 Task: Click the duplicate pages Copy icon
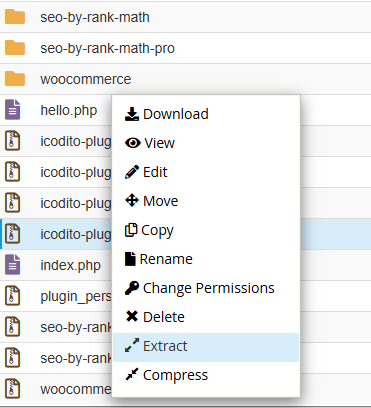tap(131, 230)
